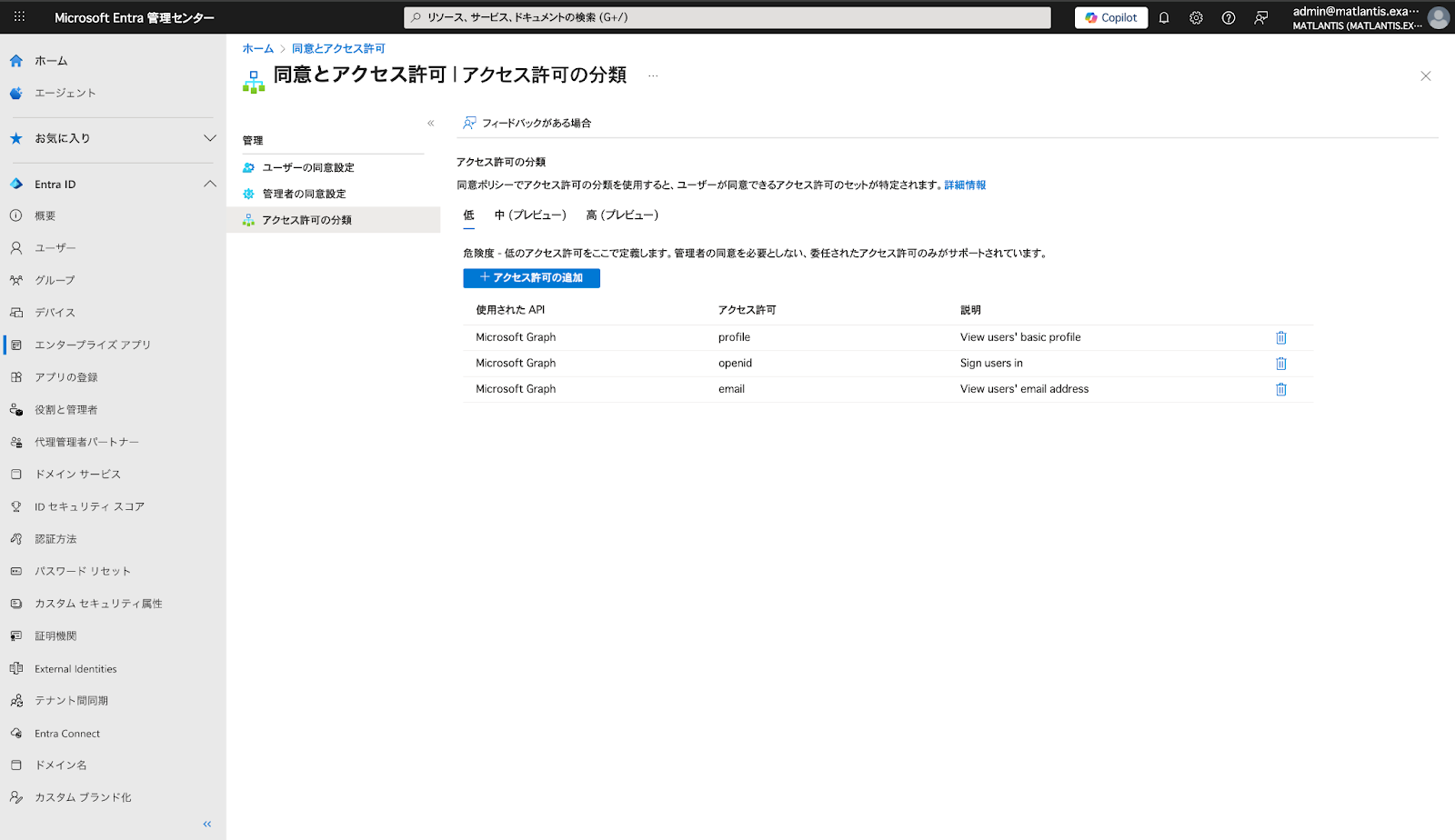
Task: Click the feedback icon in header
Action: coord(1261,18)
